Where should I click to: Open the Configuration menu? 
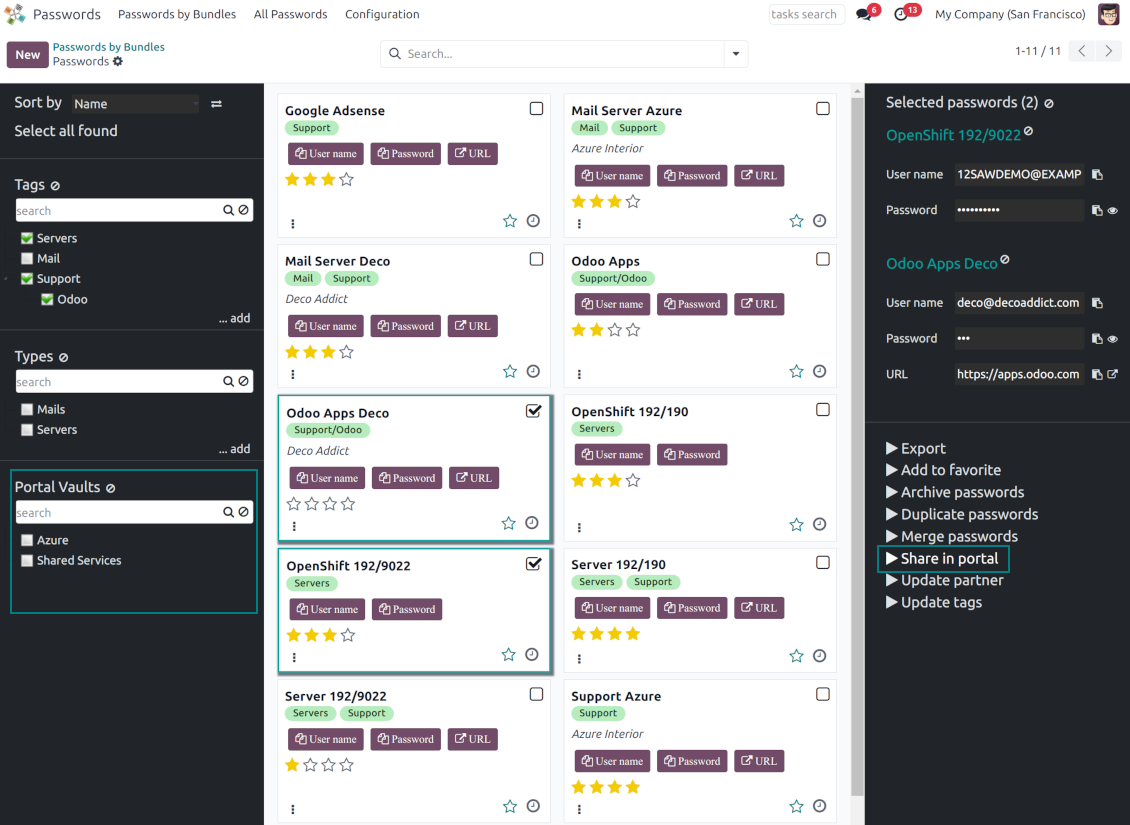(382, 15)
